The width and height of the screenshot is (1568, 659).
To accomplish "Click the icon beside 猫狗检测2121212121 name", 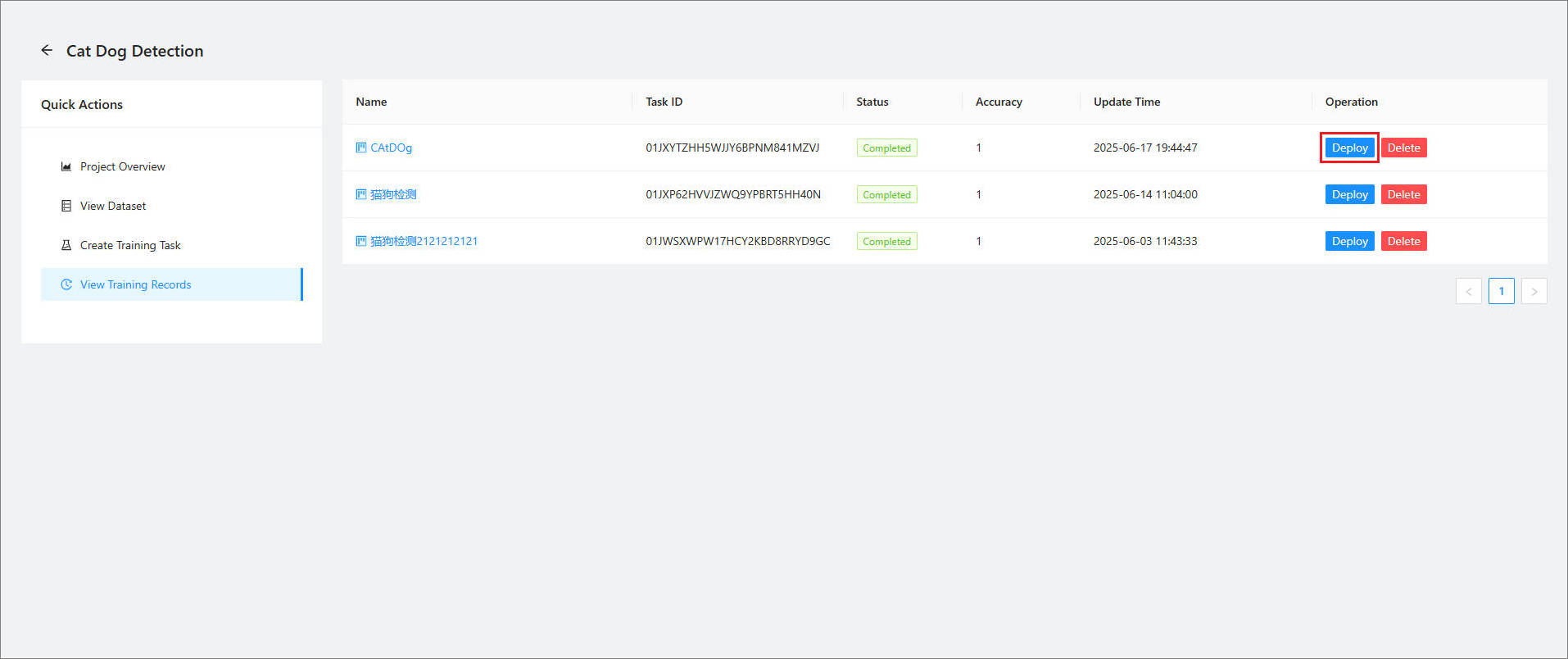I will pos(361,241).
